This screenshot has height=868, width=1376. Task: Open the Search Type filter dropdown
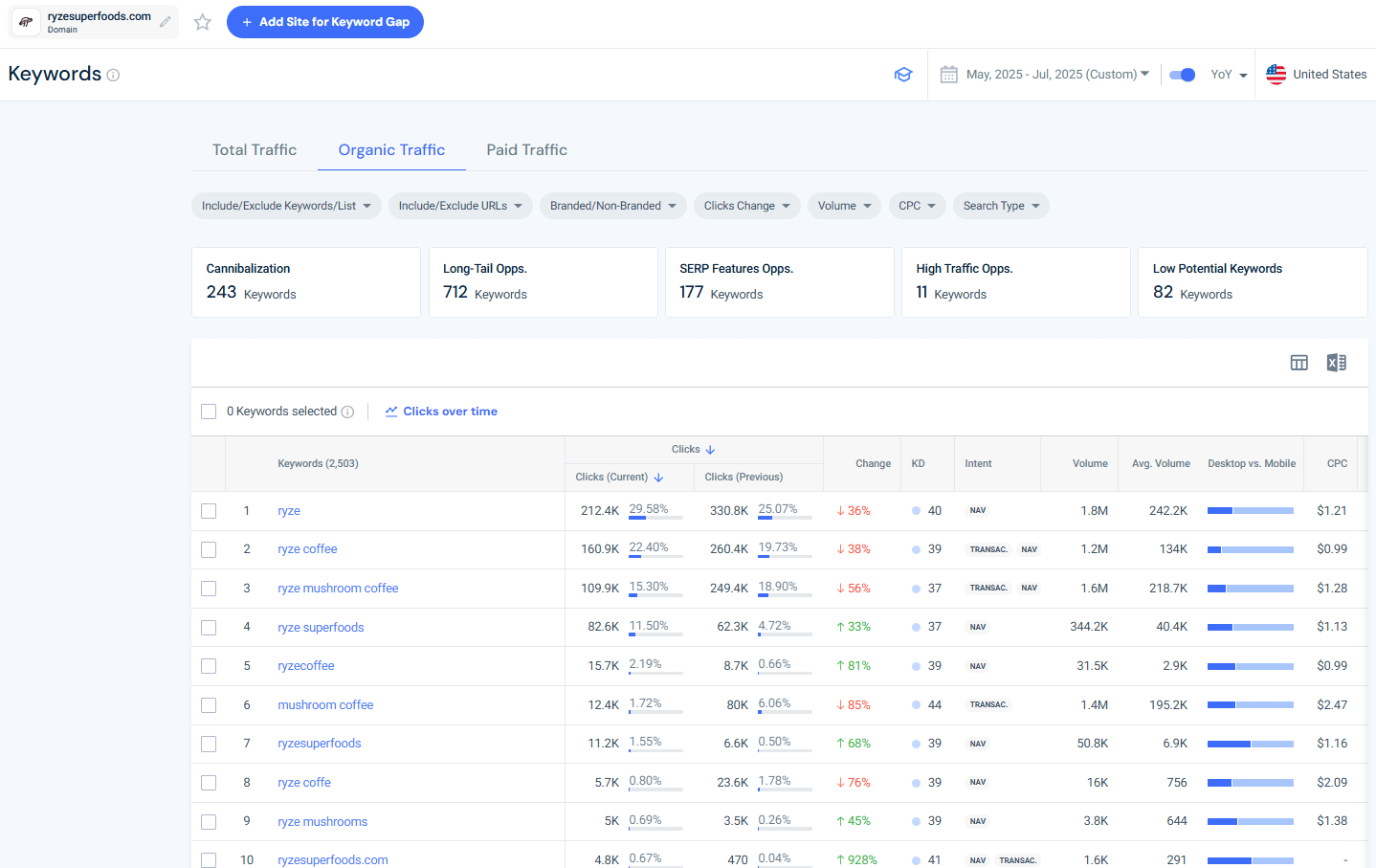pyautogui.click(x=1001, y=205)
